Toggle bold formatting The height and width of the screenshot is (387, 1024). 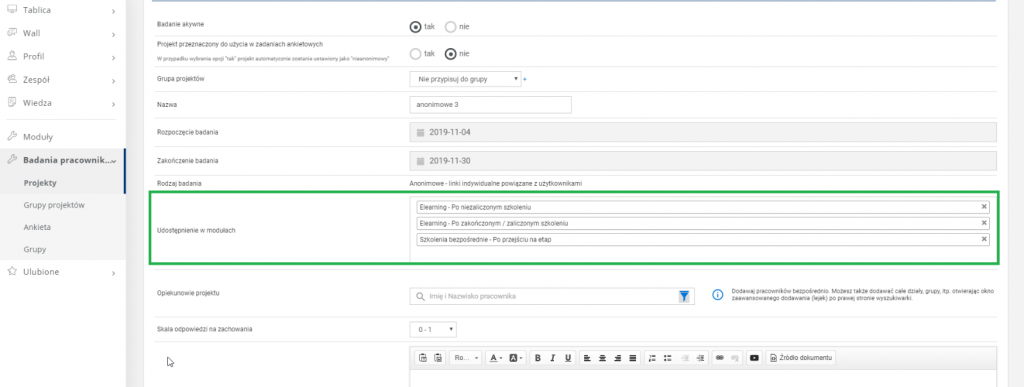(x=537, y=358)
